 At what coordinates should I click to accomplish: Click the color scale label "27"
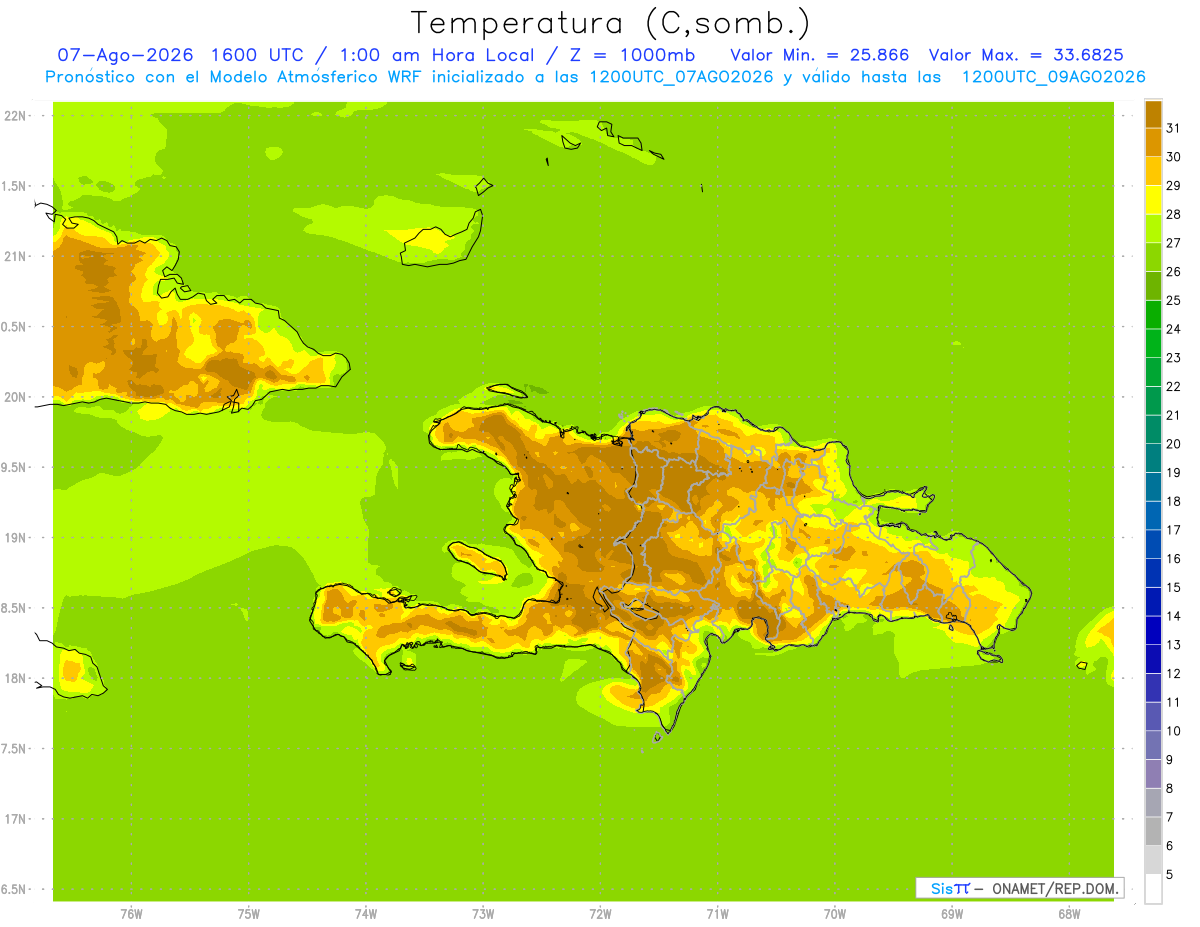point(1174,243)
